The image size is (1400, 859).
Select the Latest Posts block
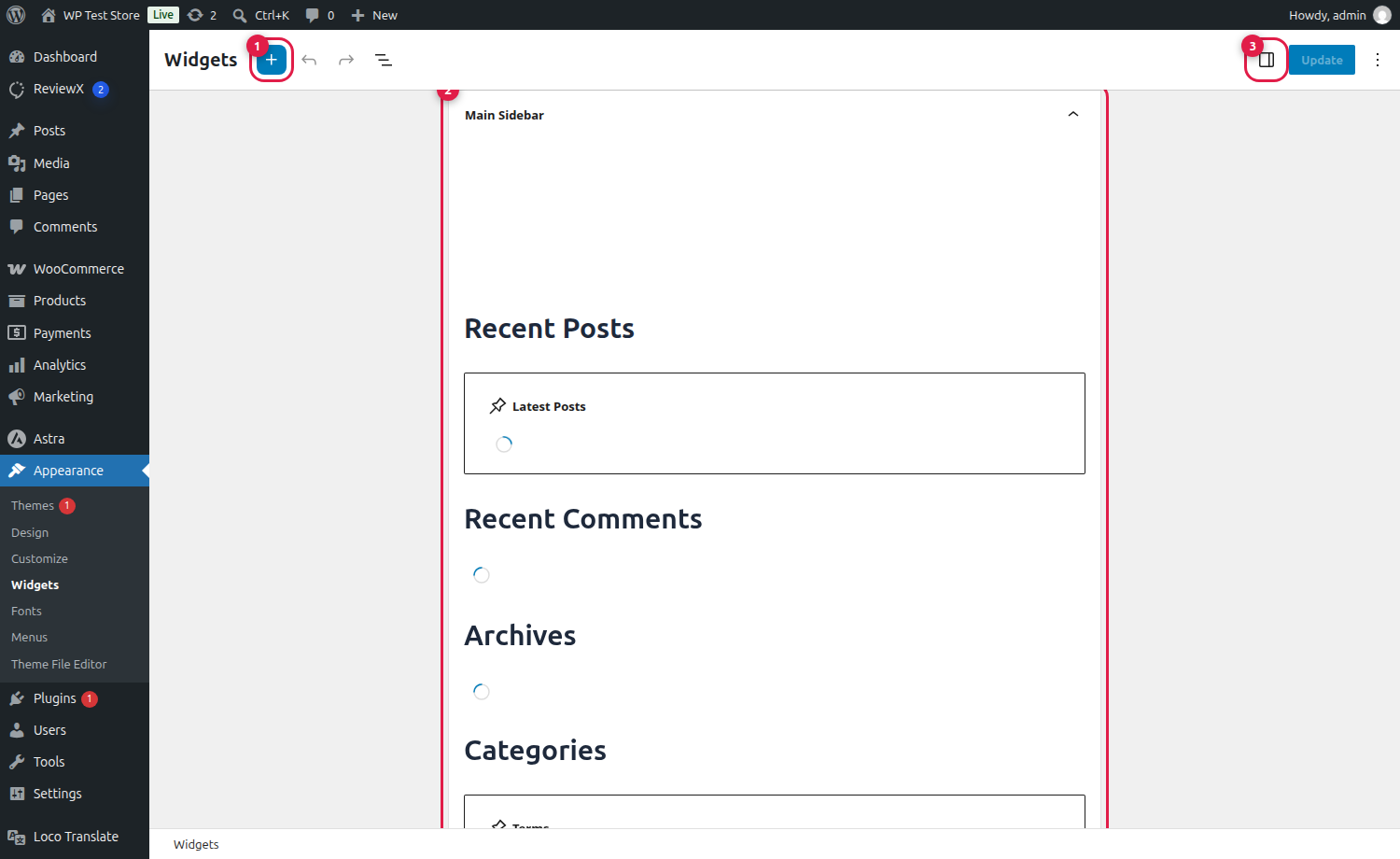click(775, 424)
